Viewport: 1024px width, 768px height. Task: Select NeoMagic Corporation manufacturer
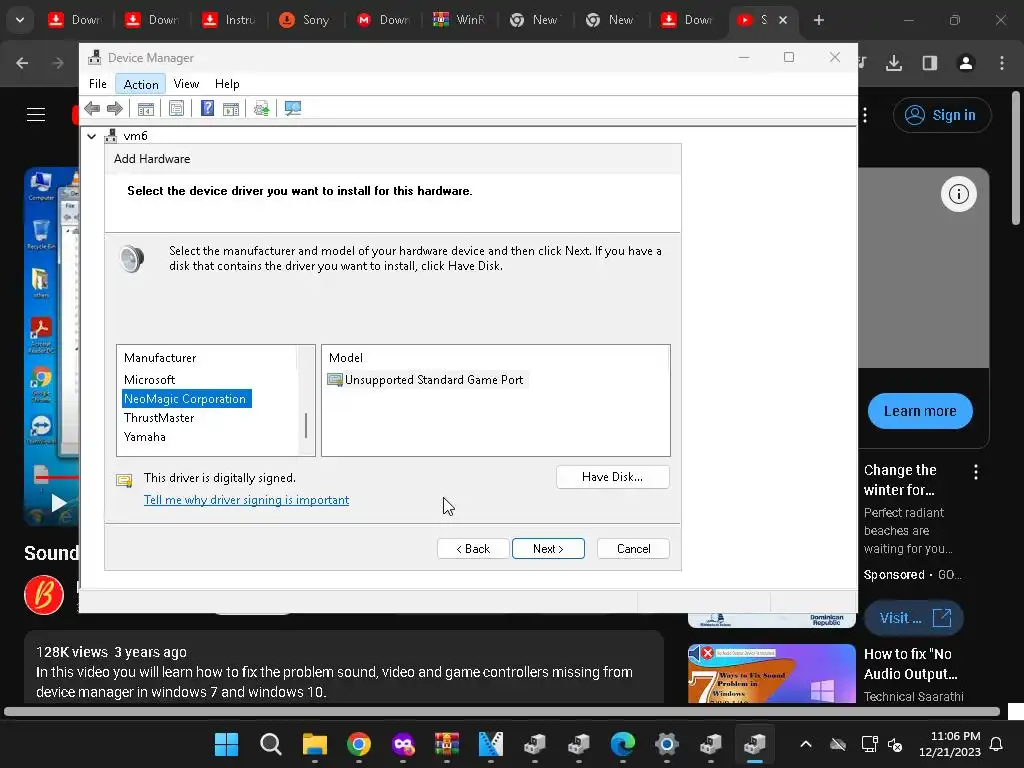(185, 398)
